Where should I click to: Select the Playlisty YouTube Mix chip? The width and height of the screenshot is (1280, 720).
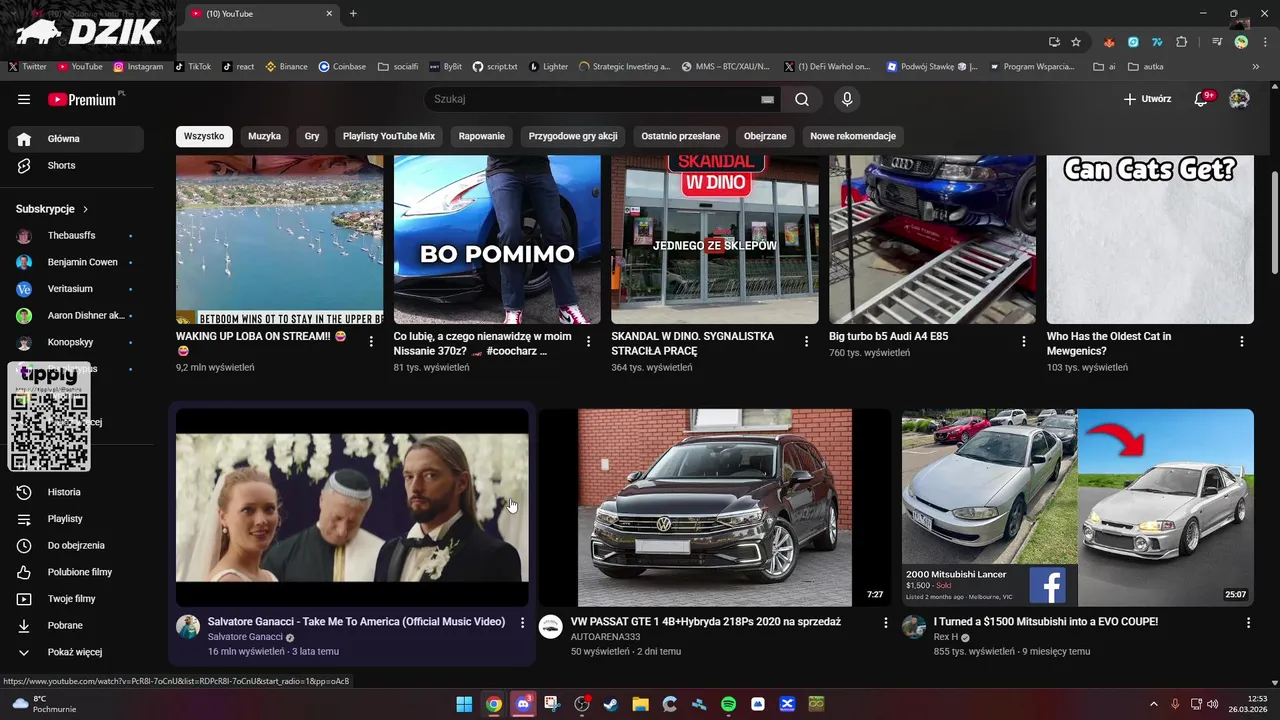(389, 136)
